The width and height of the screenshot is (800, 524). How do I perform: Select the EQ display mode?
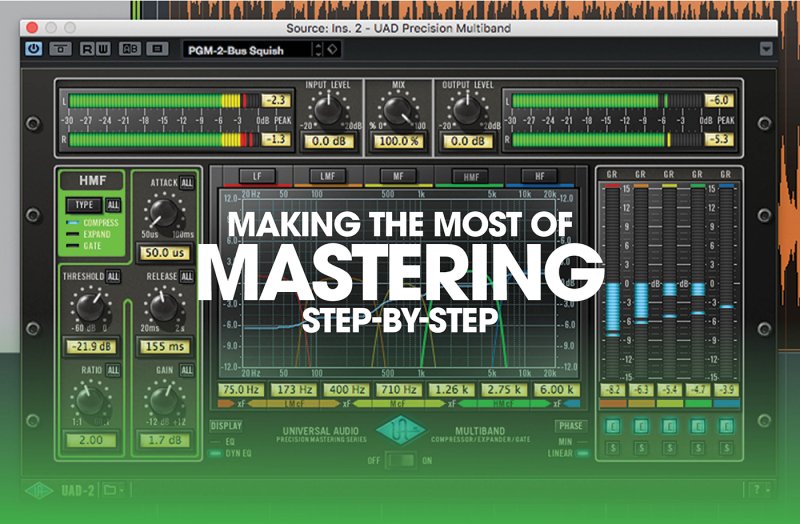point(223,441)
